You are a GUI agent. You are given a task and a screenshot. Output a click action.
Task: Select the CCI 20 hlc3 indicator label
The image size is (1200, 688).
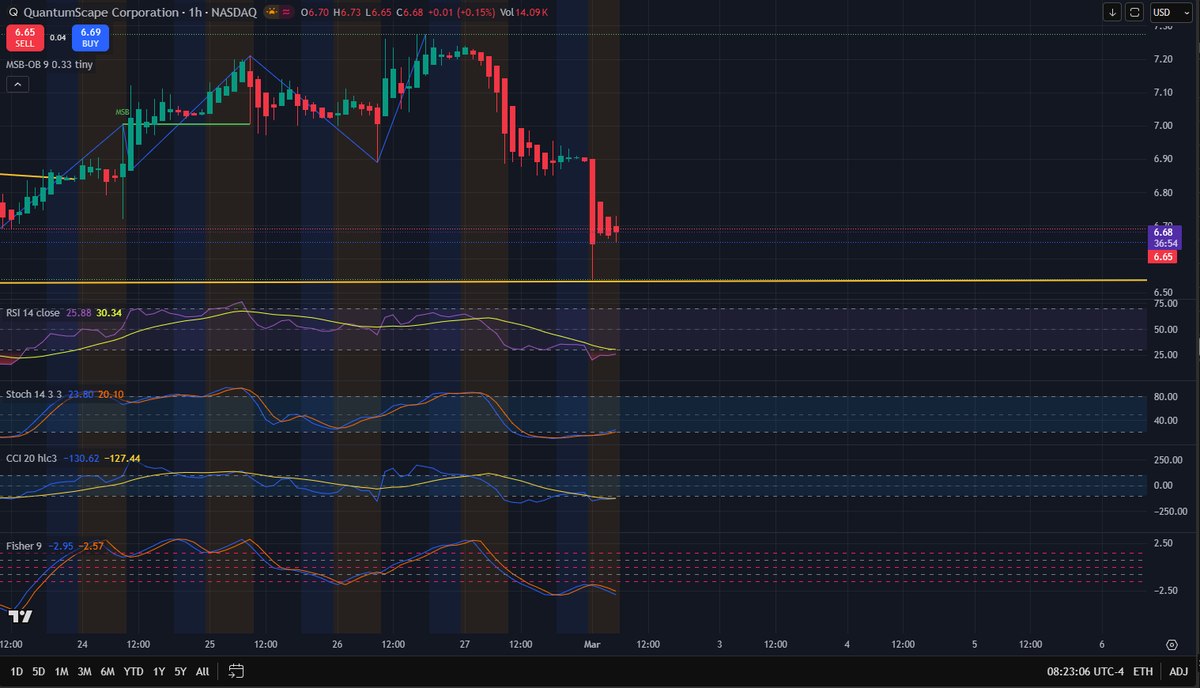[x=32, y=458]
